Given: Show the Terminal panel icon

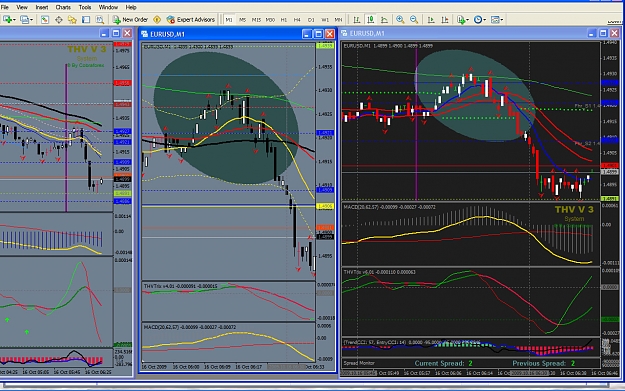Looking at the screenshot, I should coord(86,20).
